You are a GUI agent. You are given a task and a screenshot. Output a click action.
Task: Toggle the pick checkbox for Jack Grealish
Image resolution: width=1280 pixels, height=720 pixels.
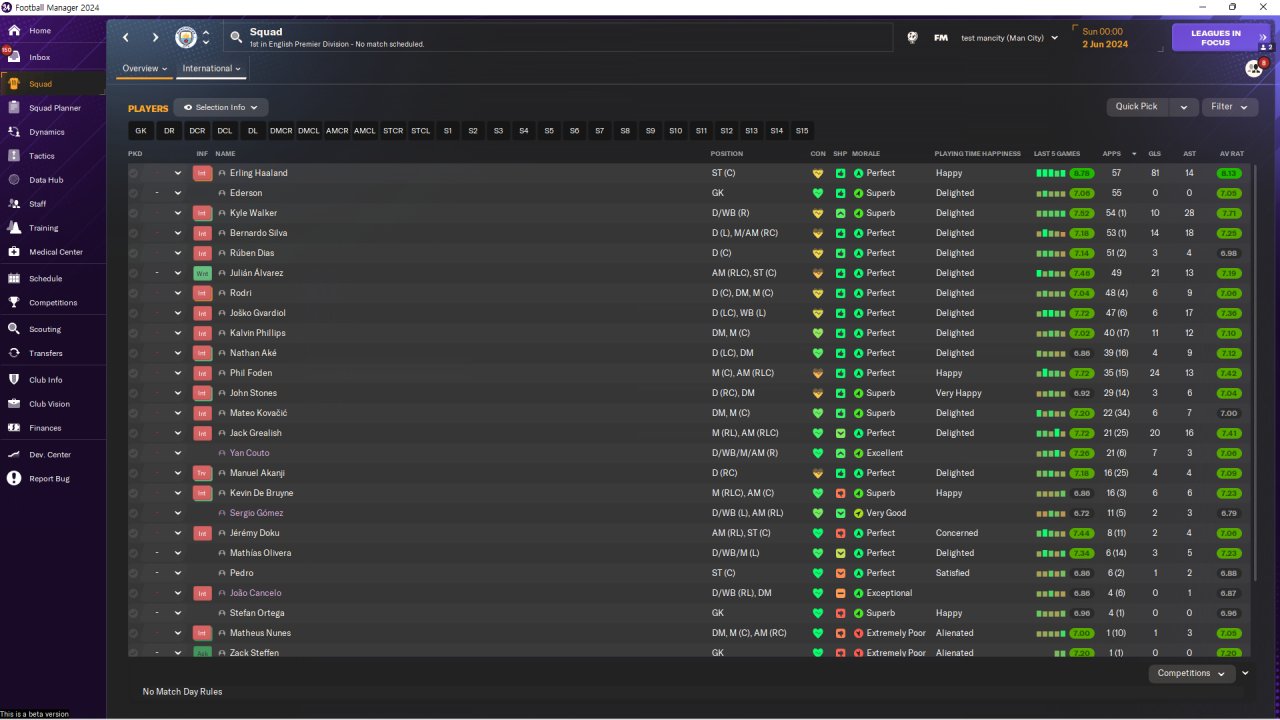(133, 433)
